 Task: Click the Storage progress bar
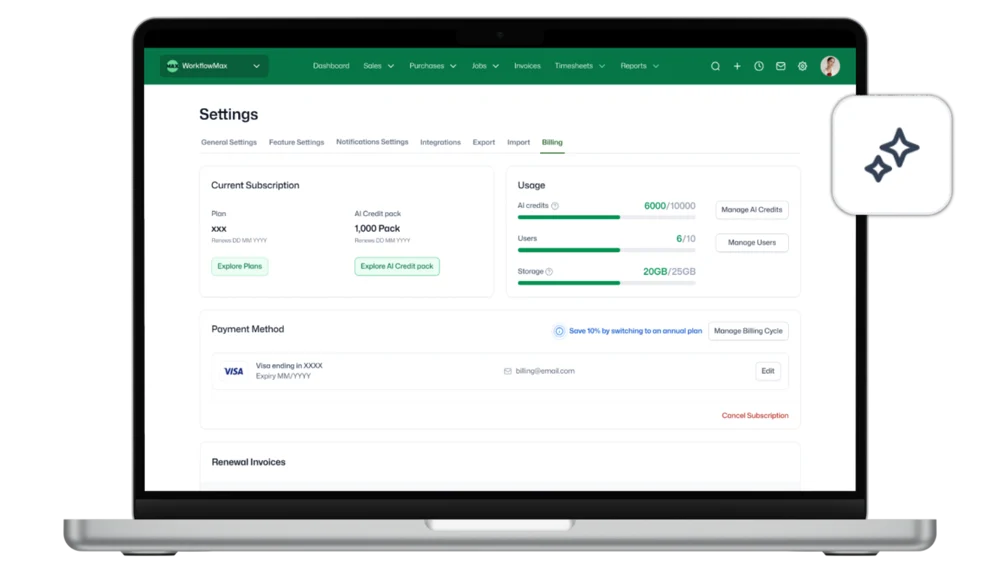(607, 283)
